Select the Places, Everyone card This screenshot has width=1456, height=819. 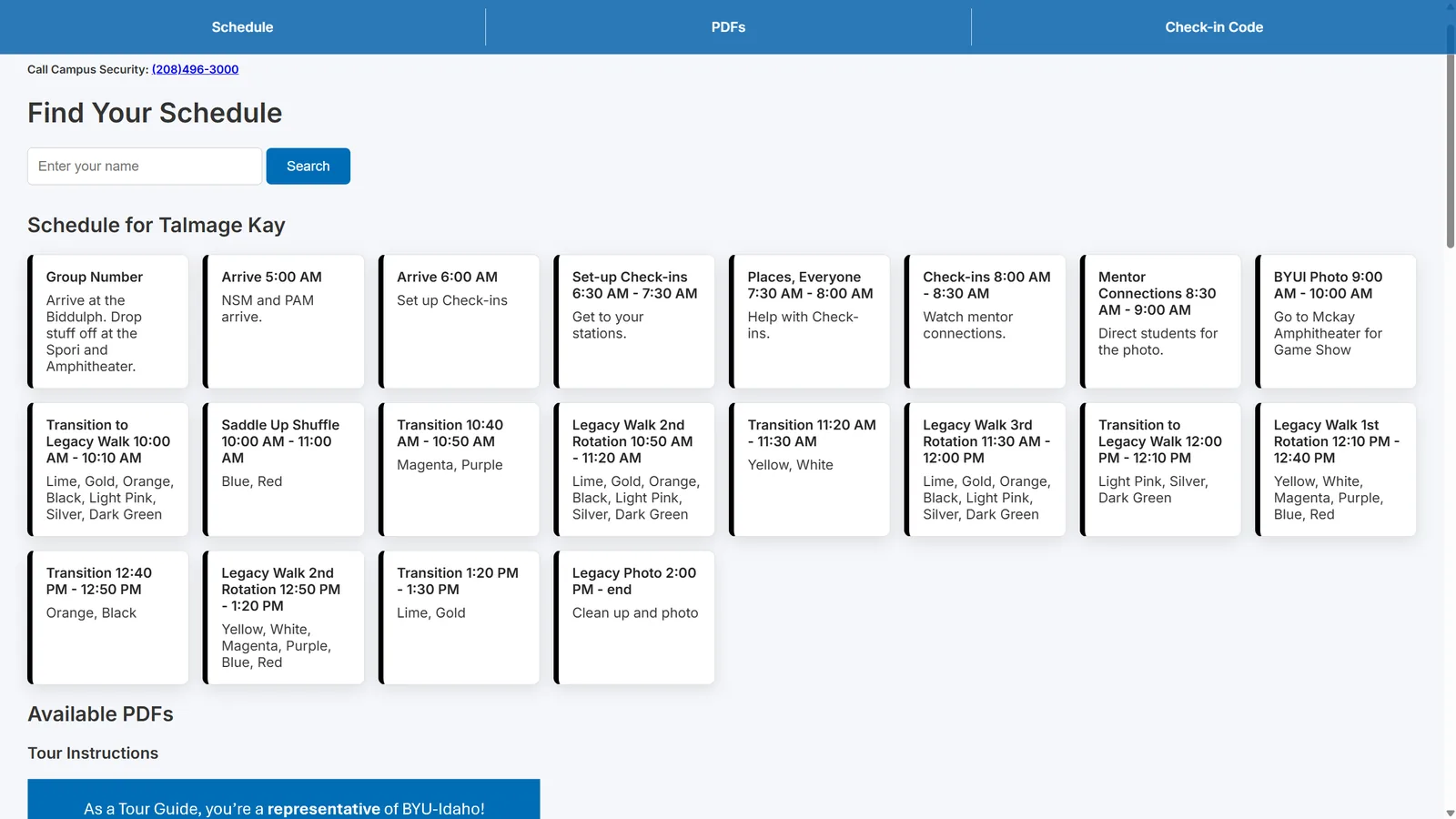point(809,321)
